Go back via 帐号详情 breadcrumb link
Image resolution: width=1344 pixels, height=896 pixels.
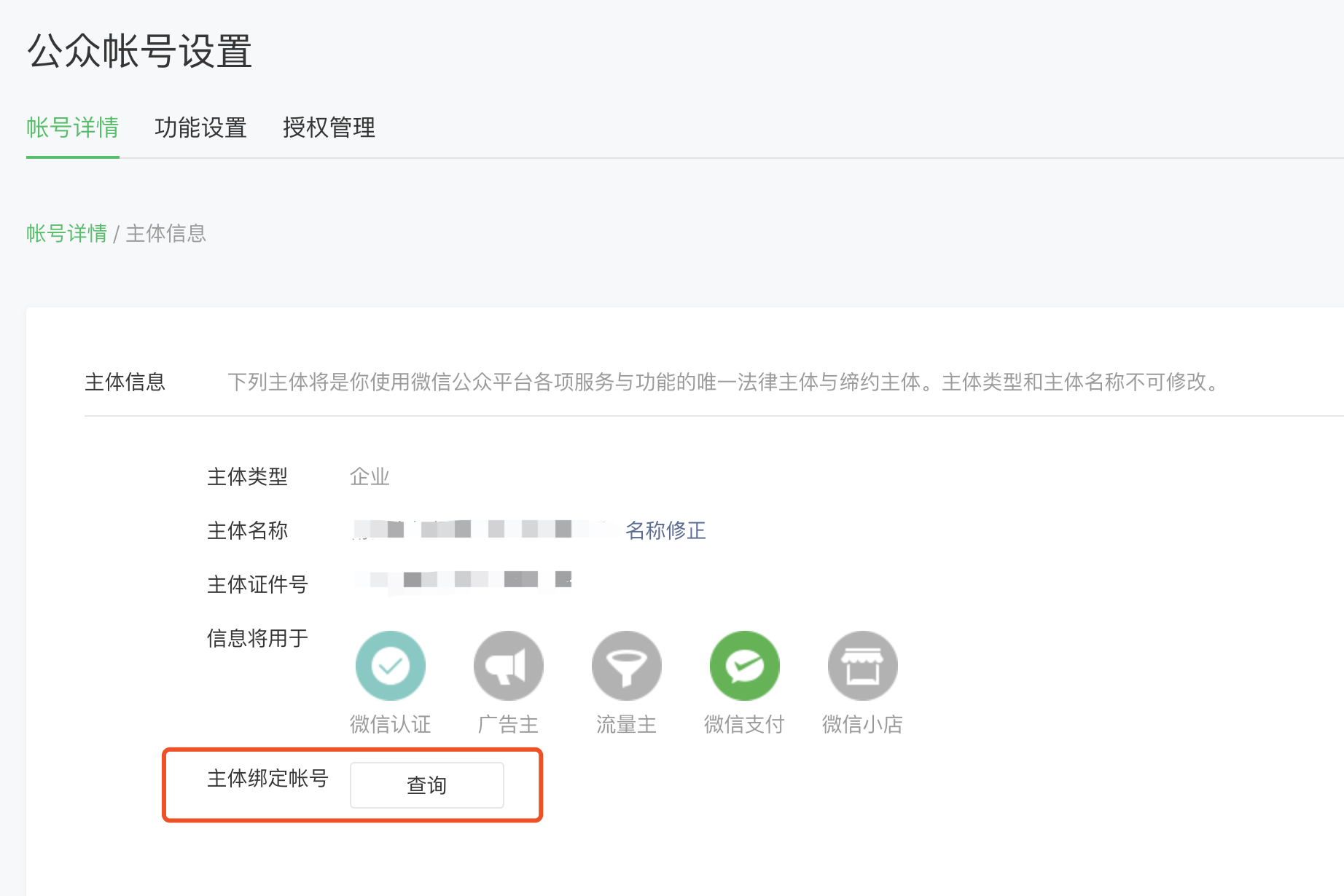pos(67,233)
